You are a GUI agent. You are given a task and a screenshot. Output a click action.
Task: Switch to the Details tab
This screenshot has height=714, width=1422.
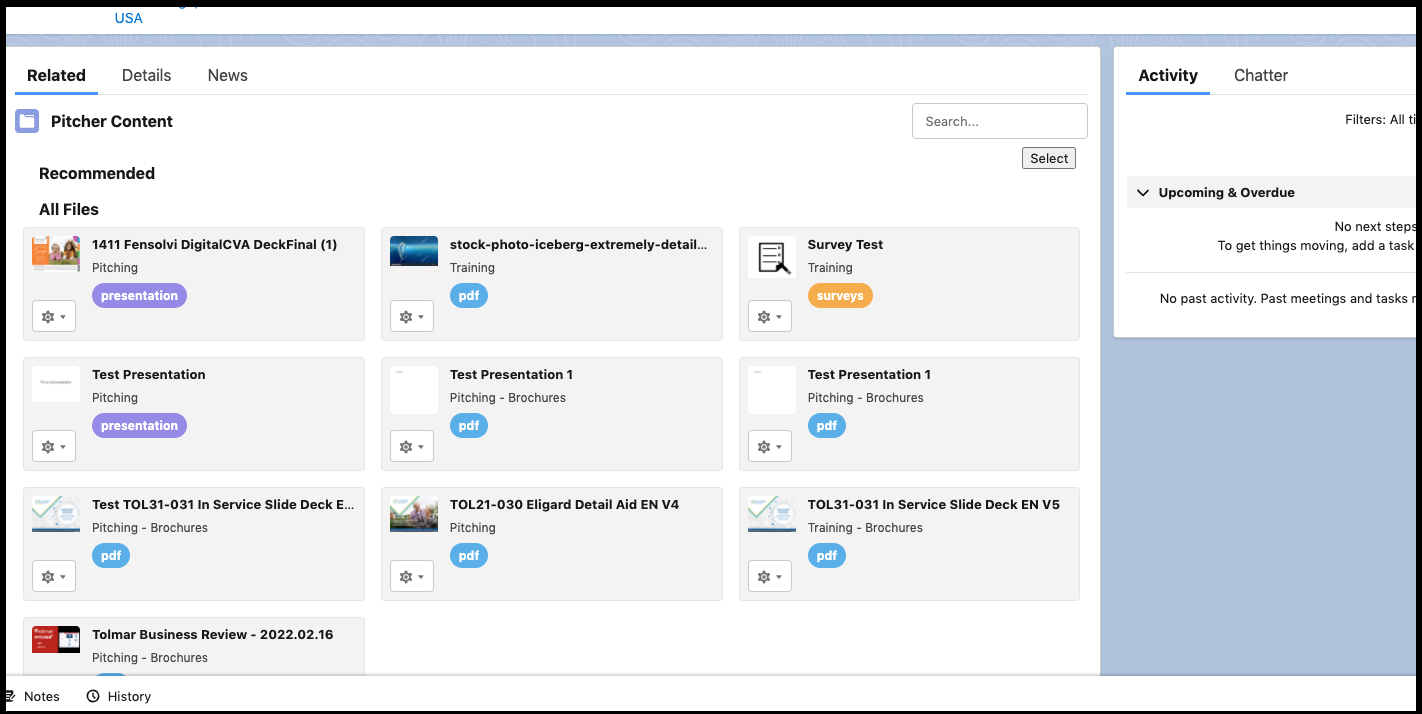[146, 75]
